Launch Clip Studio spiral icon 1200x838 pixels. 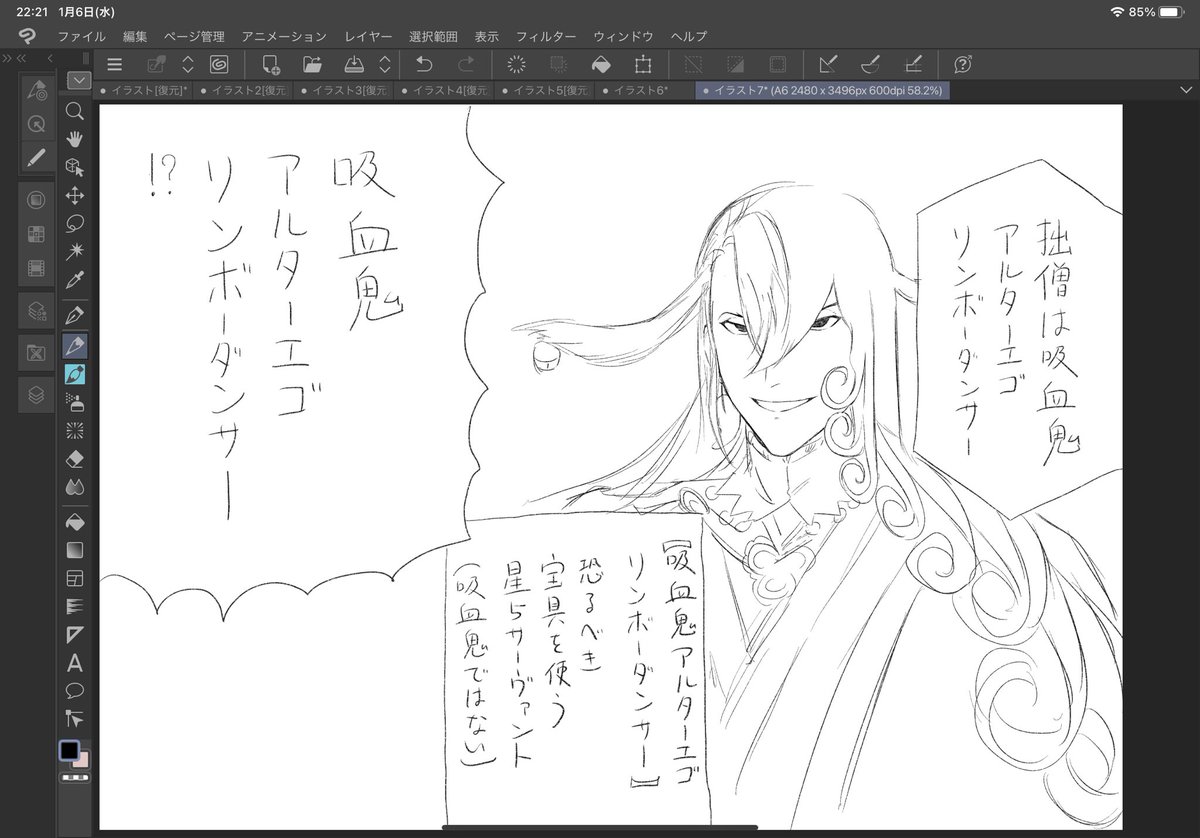(219, 64)
